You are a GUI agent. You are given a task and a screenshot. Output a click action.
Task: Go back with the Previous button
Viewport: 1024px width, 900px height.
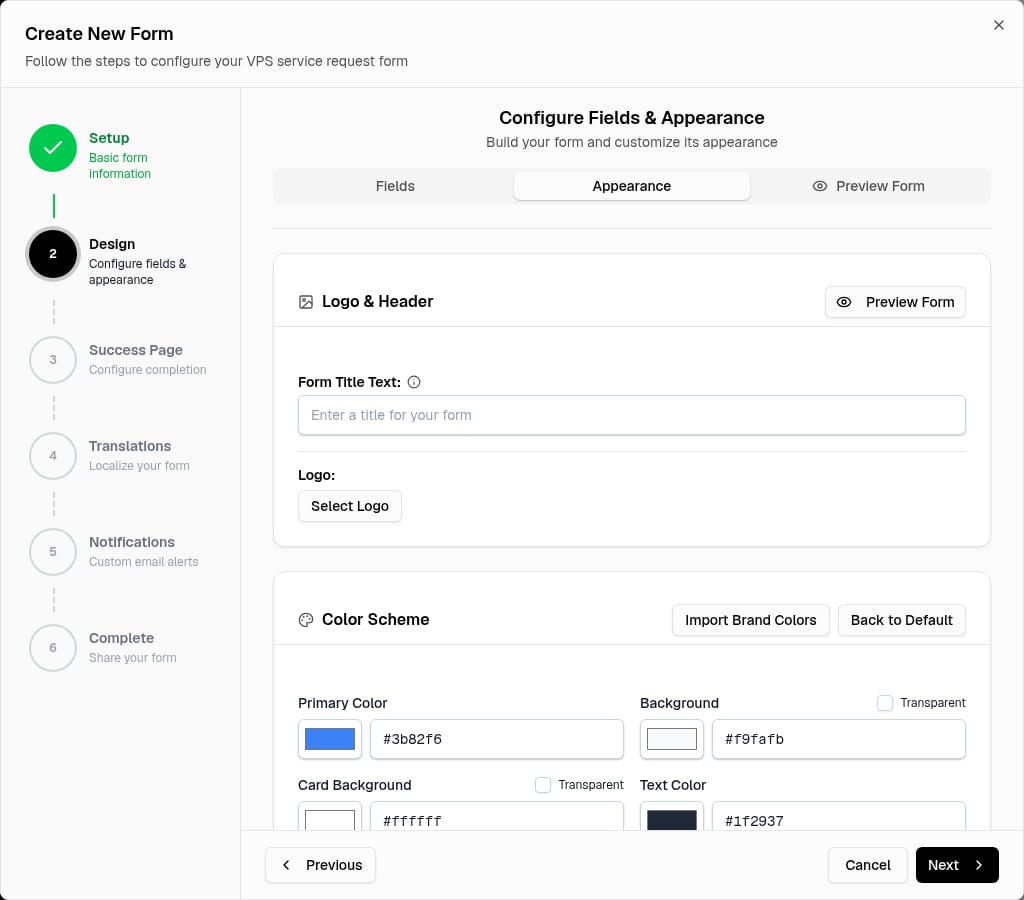(321, 865)
